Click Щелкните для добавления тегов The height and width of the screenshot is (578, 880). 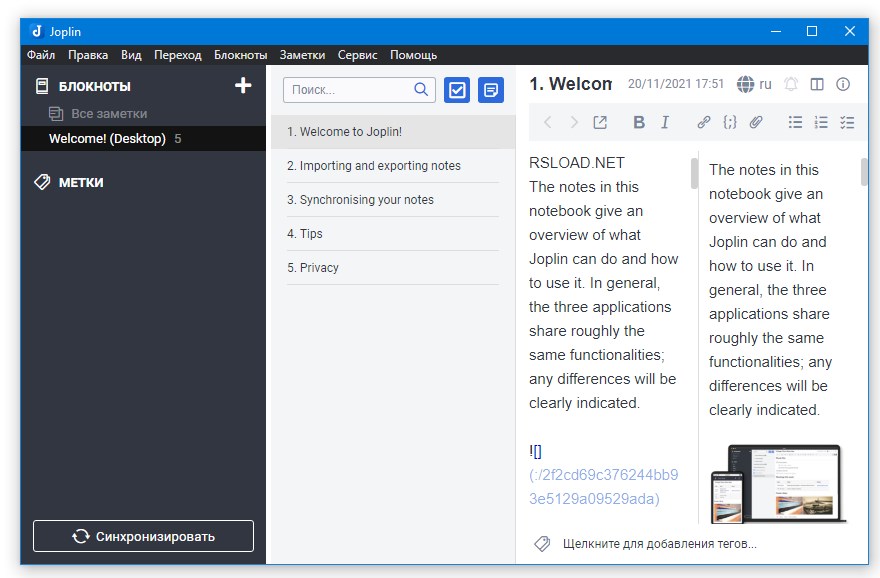659,544
